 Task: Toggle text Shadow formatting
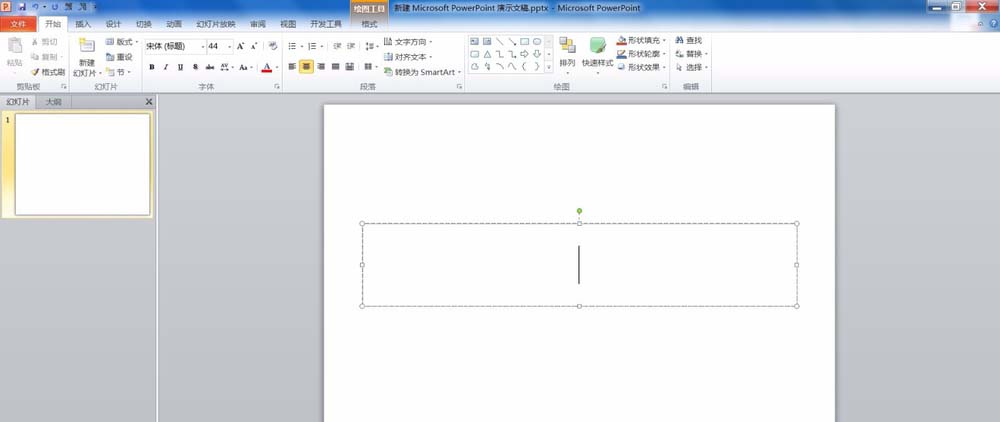coord(195,67)
